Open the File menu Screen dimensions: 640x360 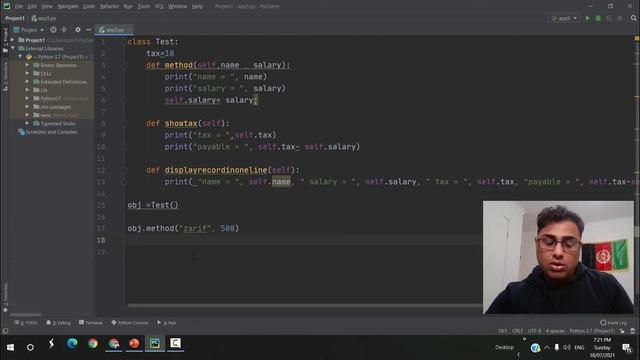(19, 6)
